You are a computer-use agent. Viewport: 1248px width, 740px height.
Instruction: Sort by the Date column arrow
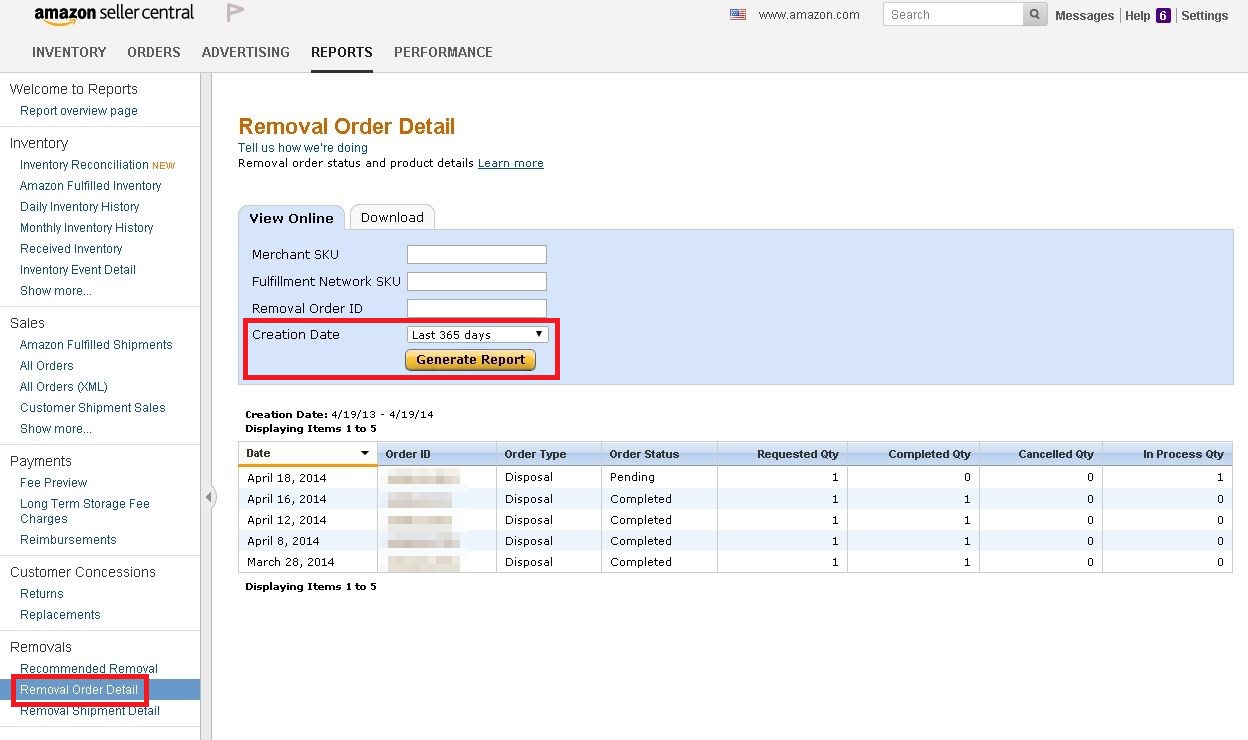point(365,454)
